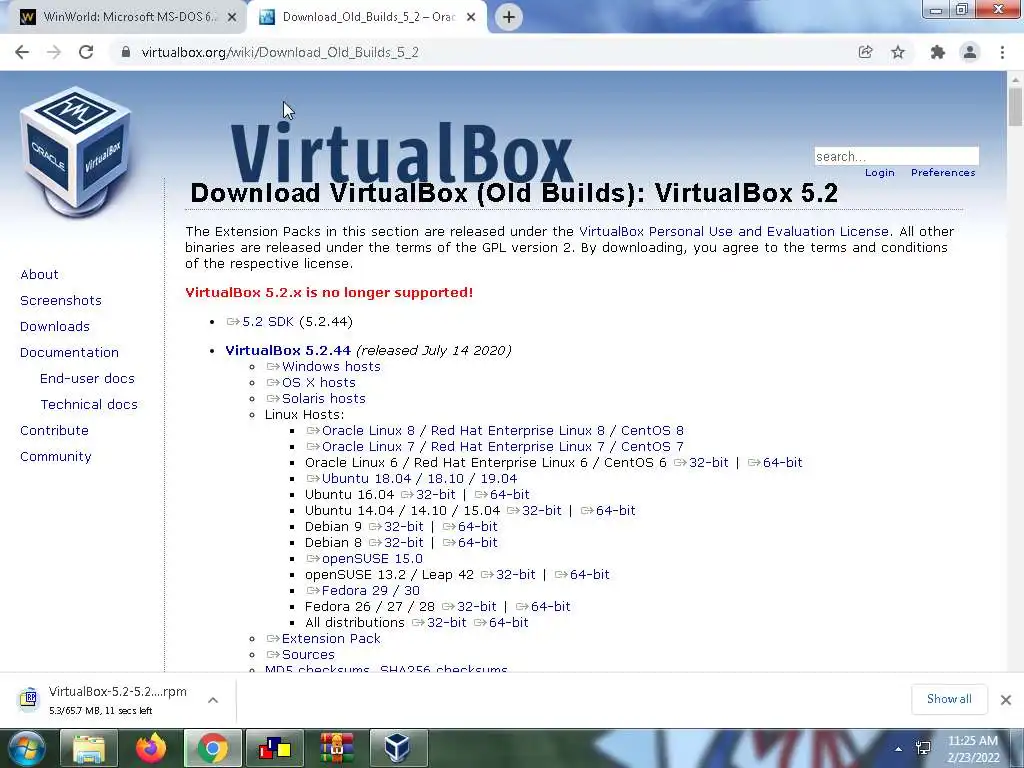This screenshot has width=1024, height=768.
Task: Reload the current page
Action: 86,52
